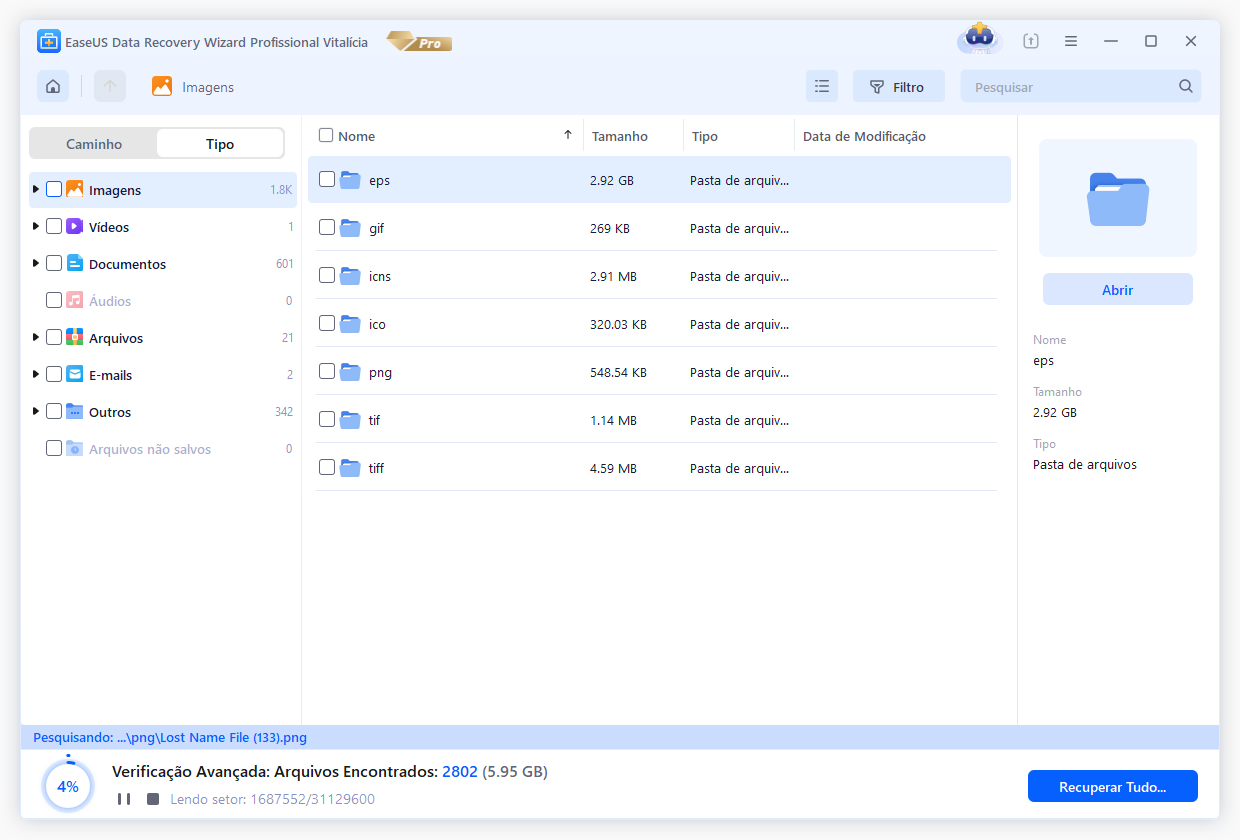1240x840 pixels.
Task: Click the 2802 files found count
Action: point(460,772)
